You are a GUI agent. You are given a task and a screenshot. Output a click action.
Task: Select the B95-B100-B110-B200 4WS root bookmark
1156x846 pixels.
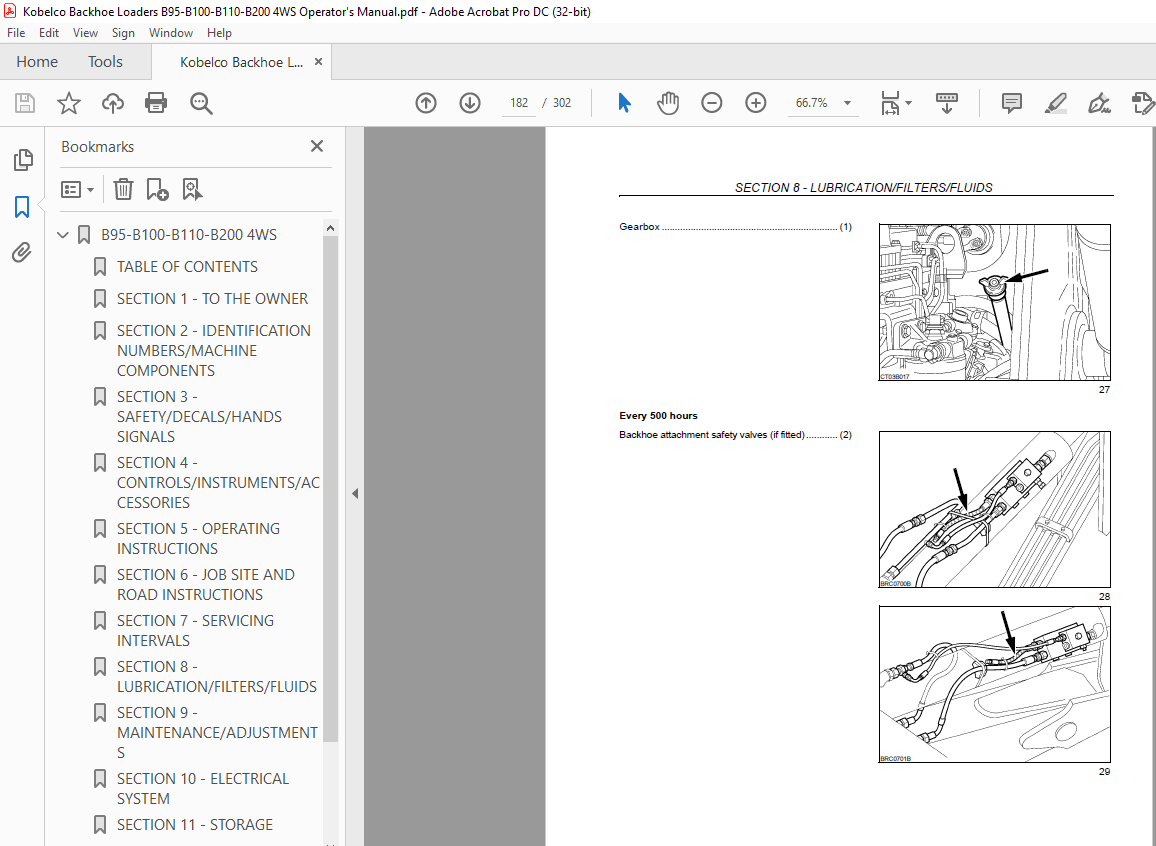point(189,235)
